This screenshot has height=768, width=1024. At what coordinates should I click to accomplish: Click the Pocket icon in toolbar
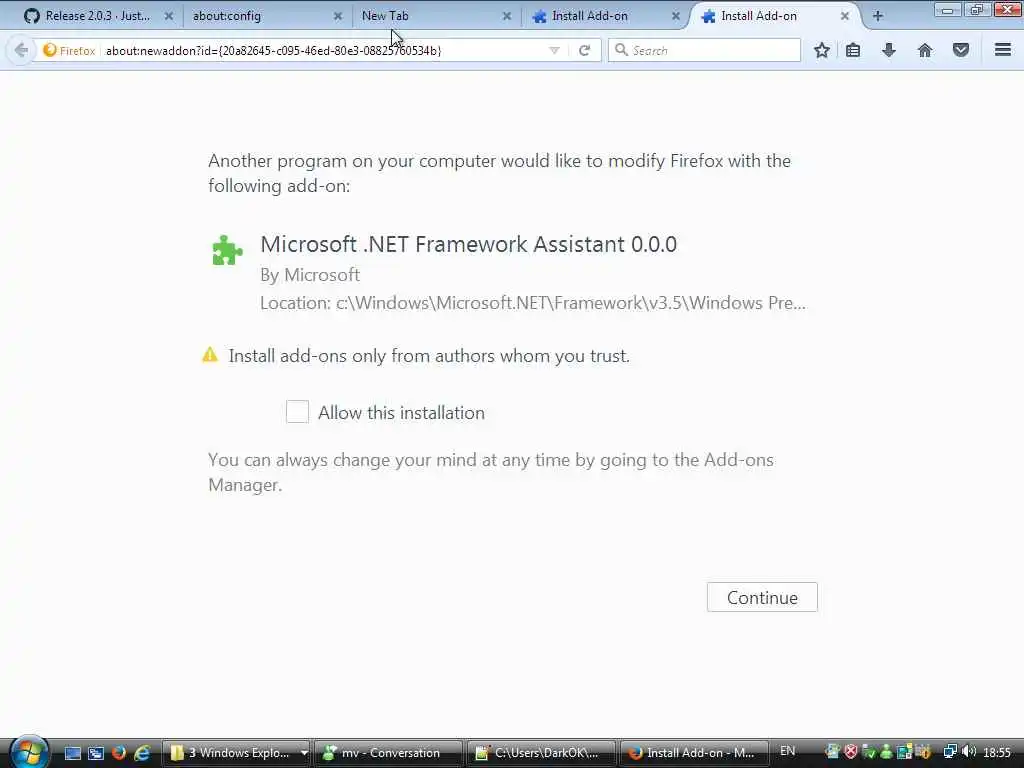point(961,50)
